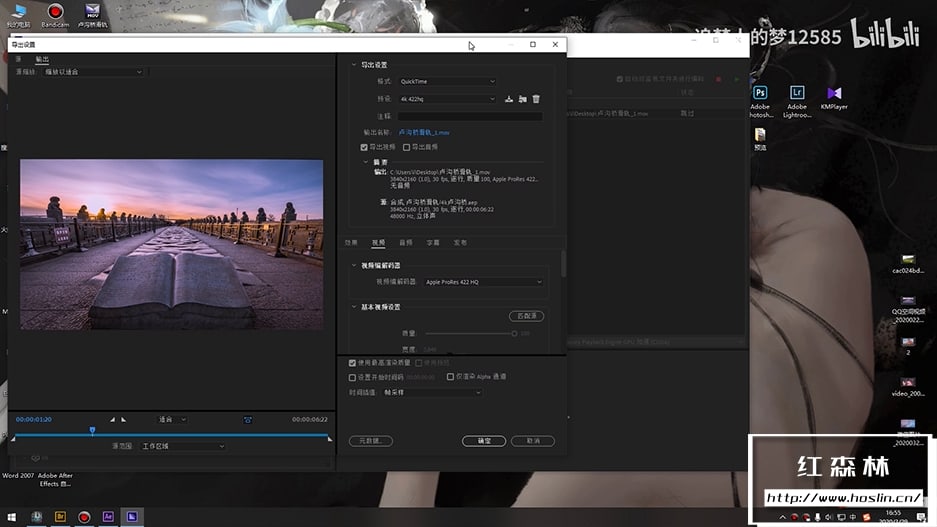937x527 pixels.
Task: Open KMPlayer desktop shortcut
Action: 834,98
